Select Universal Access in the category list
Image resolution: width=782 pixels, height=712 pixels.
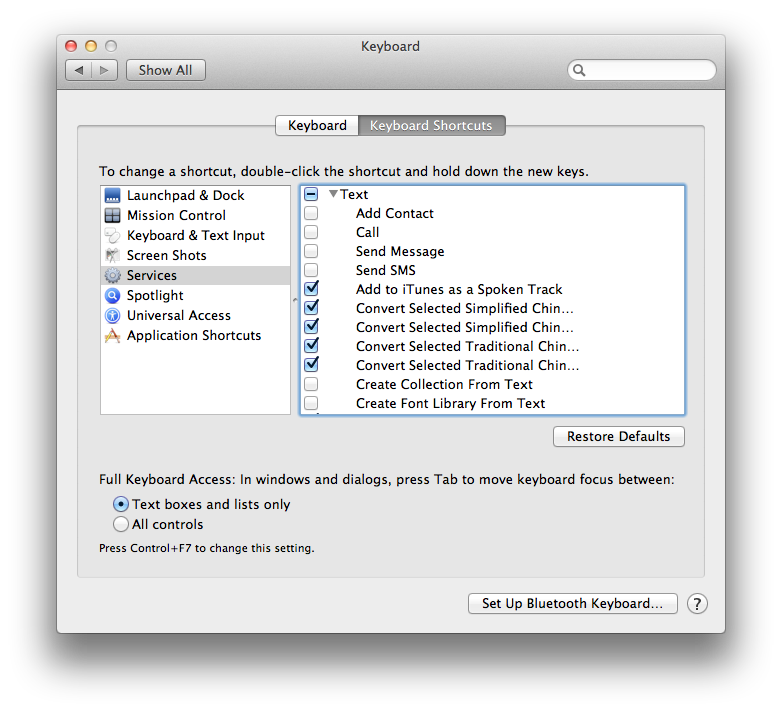click(x=196, y=316)
